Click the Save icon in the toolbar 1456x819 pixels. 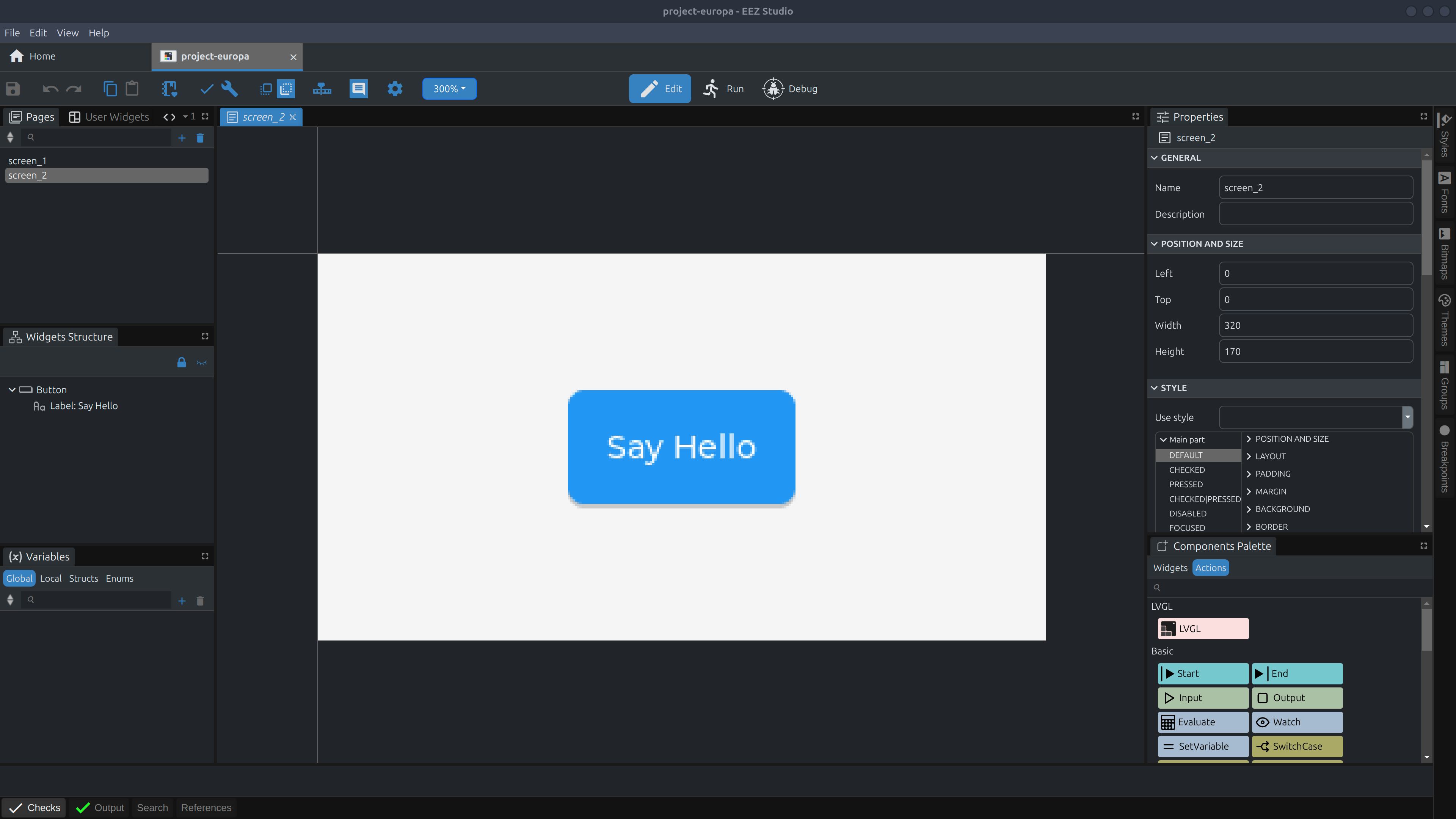coord(13,89)
